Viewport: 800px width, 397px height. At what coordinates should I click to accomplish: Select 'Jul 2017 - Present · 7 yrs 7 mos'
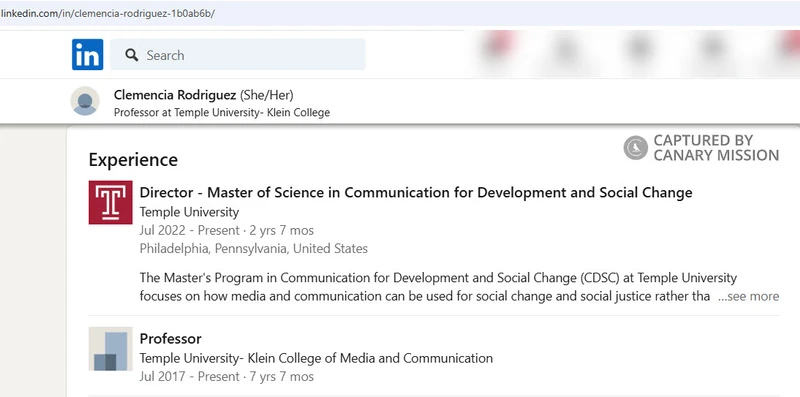coord(227,377)
